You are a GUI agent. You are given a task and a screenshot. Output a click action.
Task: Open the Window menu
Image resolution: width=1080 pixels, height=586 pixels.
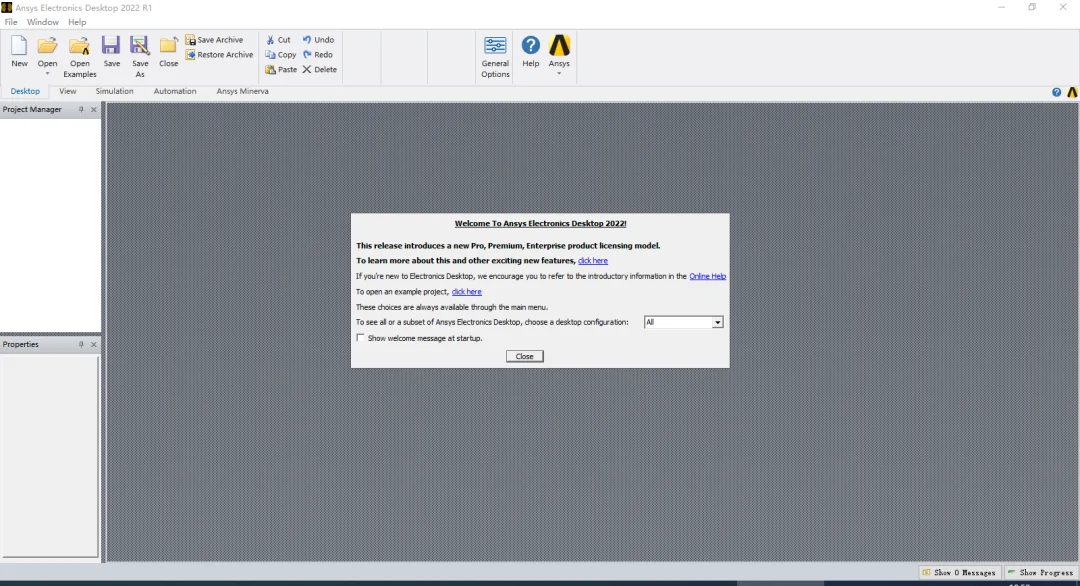[x=43, y=22]
